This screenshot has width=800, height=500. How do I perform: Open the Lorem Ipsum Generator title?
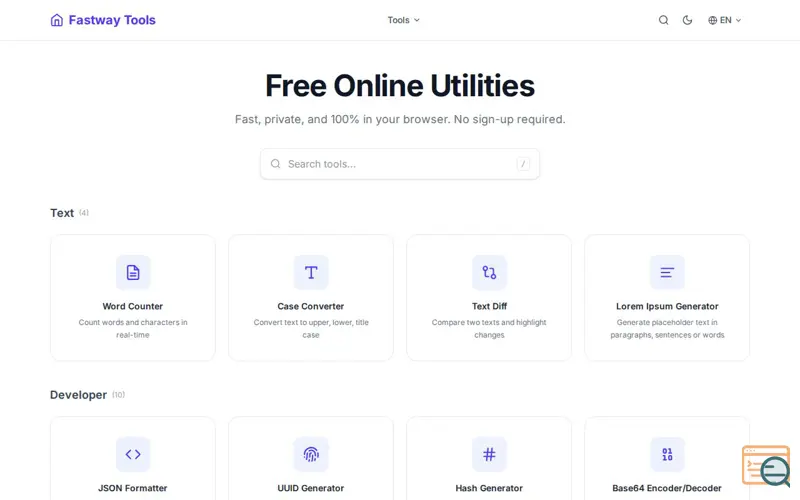(x=667, y=306)
